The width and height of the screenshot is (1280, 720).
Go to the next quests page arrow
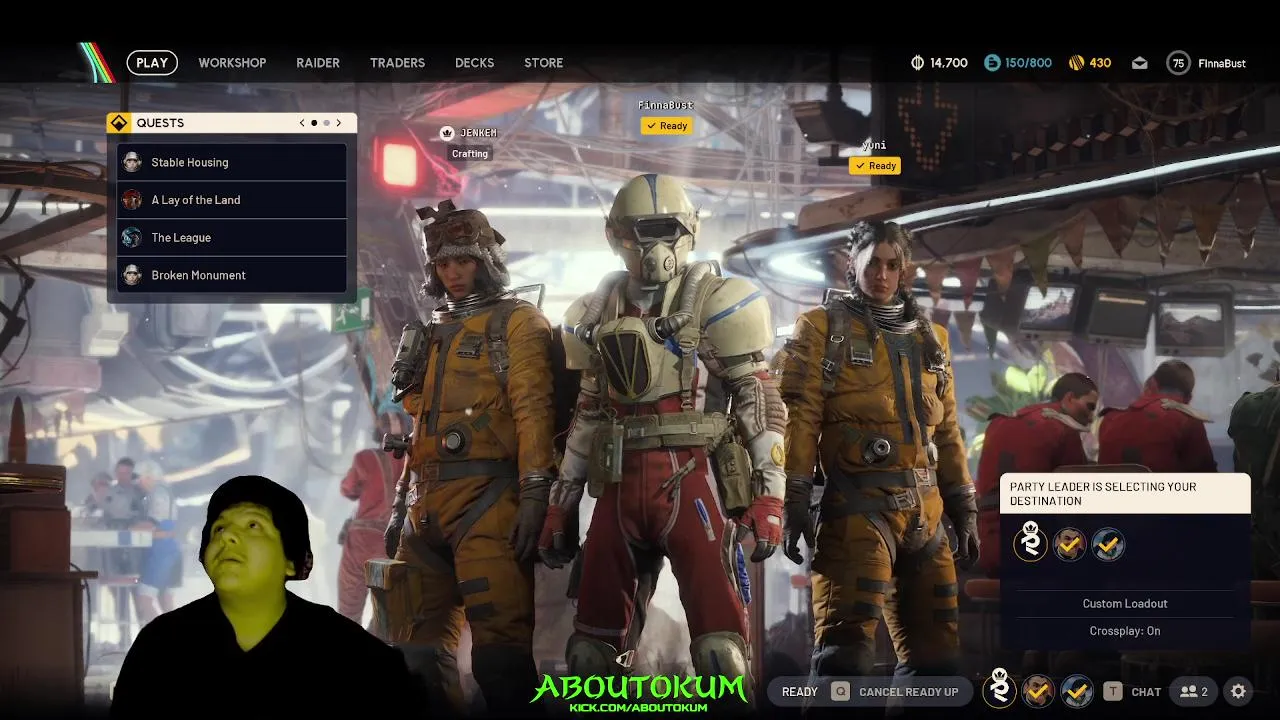[x=338, y=123]
